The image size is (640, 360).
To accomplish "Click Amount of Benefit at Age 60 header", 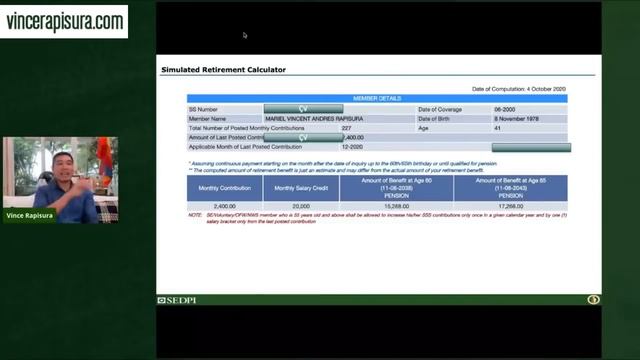I will (x=396, y=188).
